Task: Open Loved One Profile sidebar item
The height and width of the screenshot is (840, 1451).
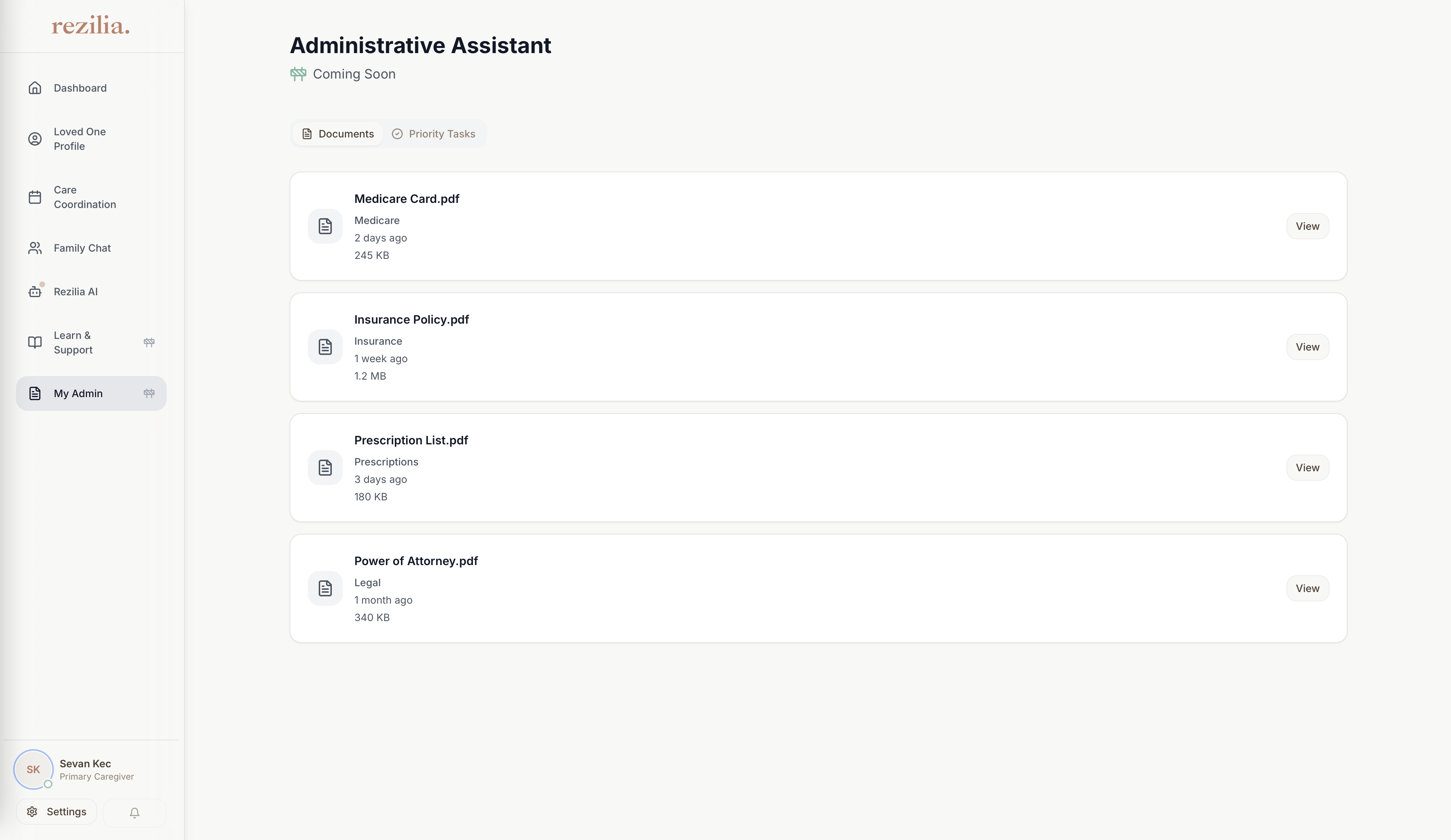Action: pyautogui.click(x=79, y=139)
